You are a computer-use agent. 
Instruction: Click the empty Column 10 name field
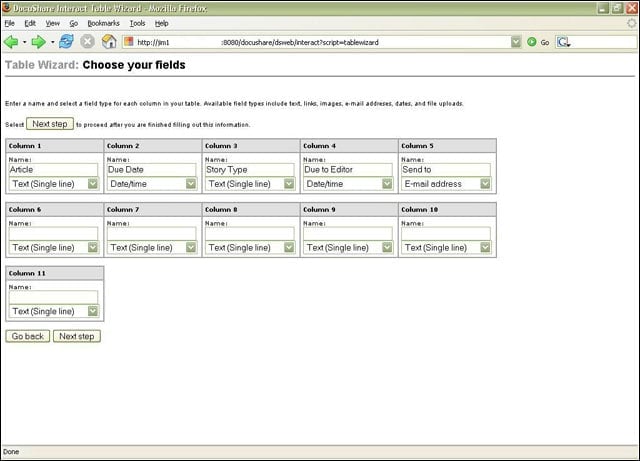(446, 234)
